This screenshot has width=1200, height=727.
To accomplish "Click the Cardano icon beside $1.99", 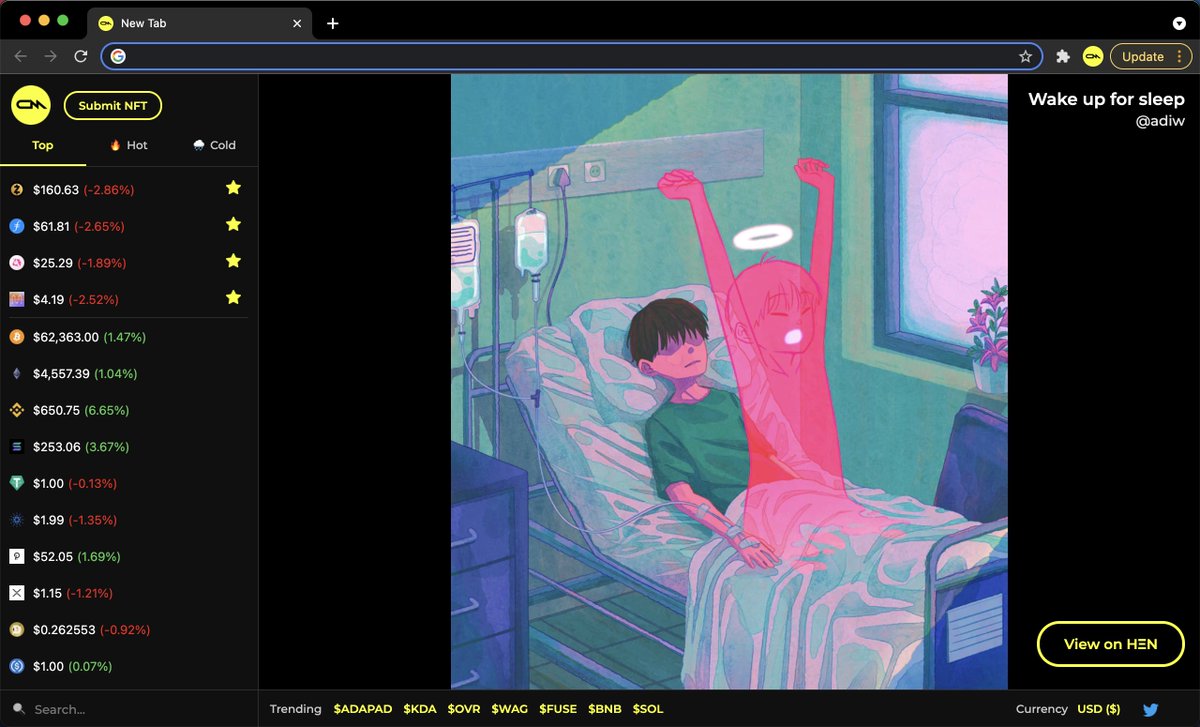I will [16, 520].
